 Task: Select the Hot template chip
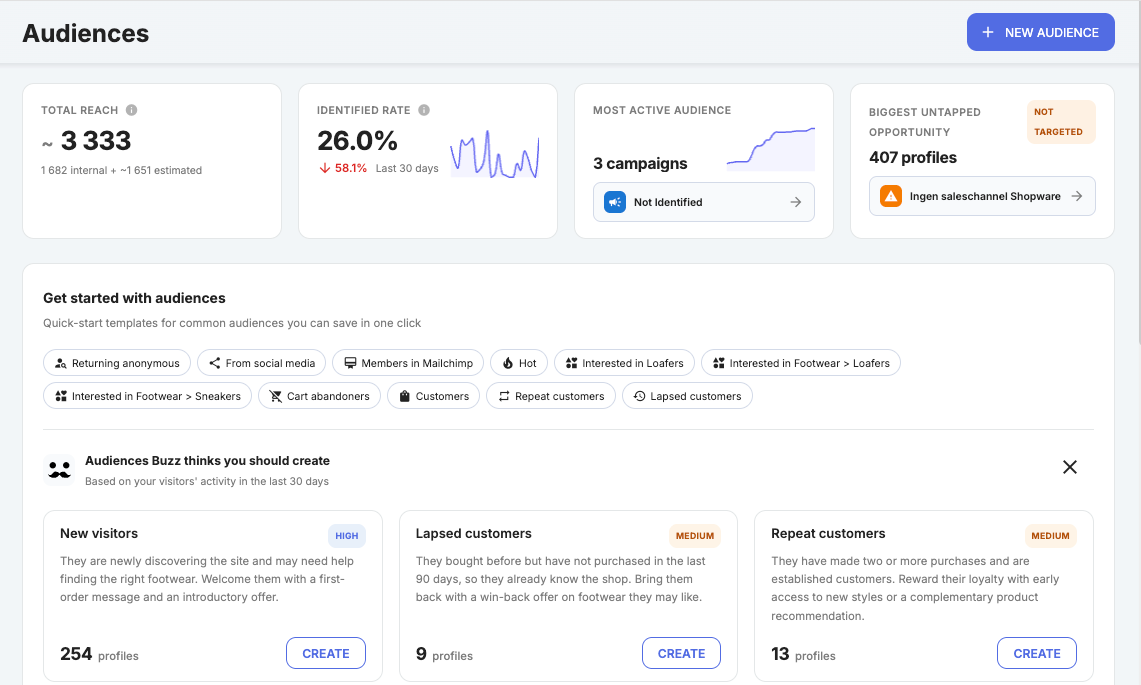tap(518, 363)
